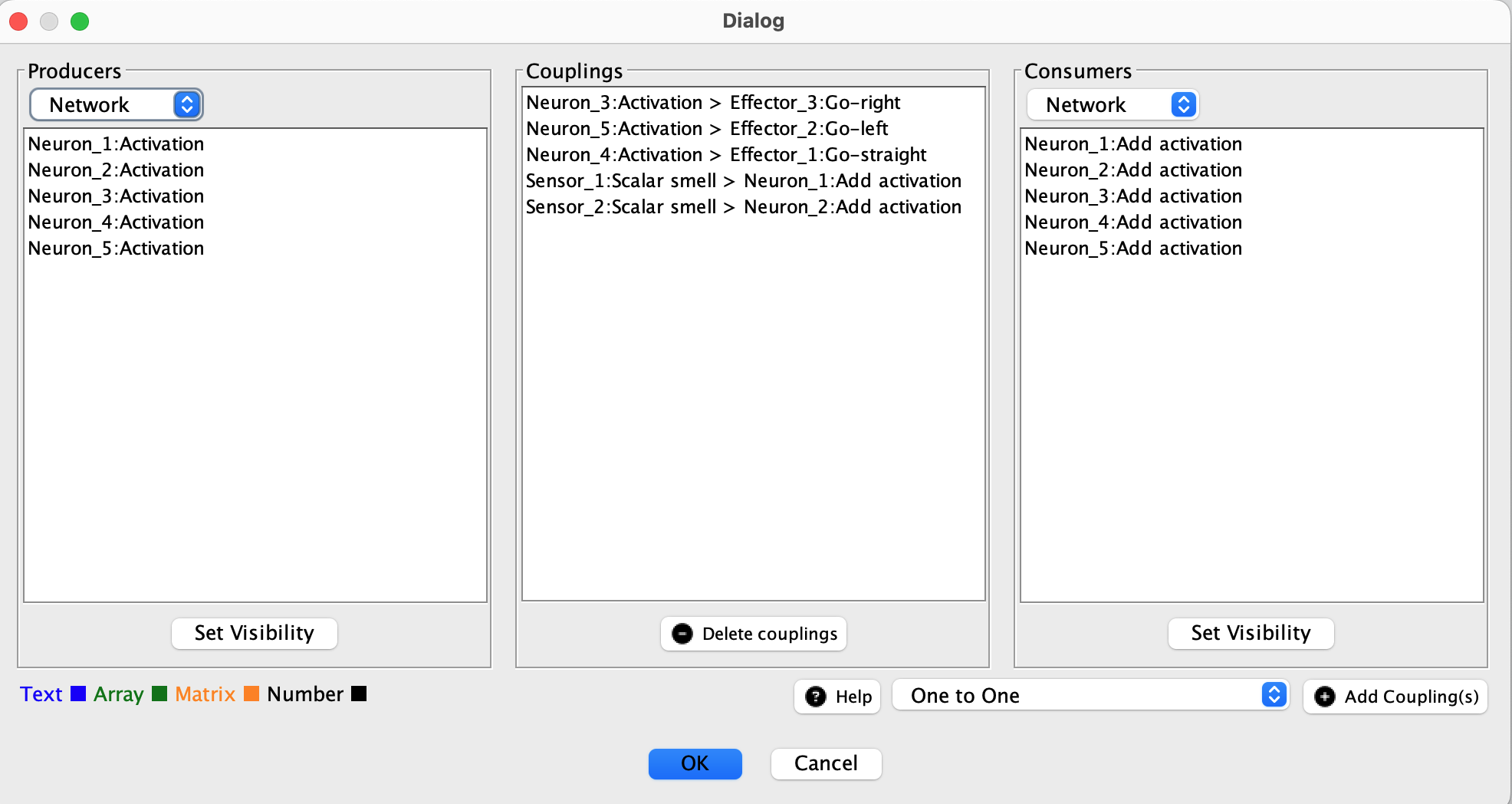This screenshot has height=804, width=1512.
Task: Open the Producers Network dropdown
Action: coord(117,105)
